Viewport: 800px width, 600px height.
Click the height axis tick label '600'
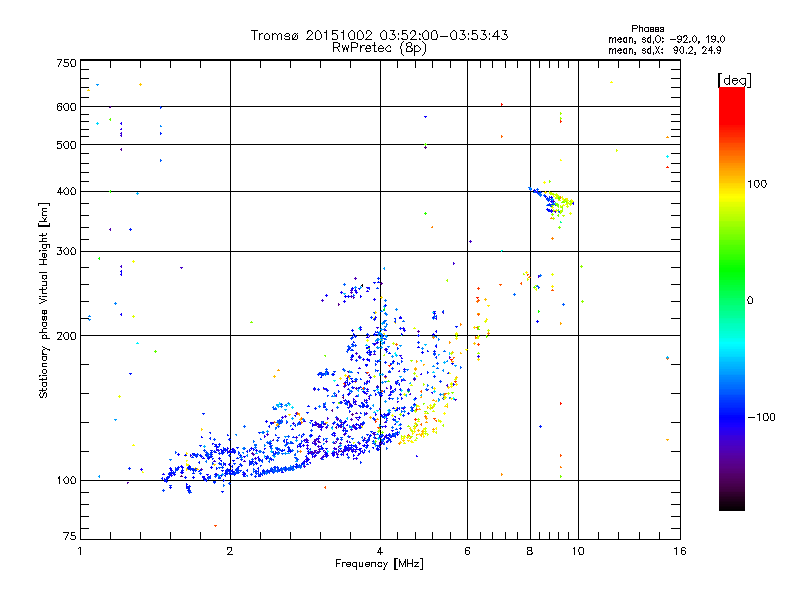pos(67,107)
